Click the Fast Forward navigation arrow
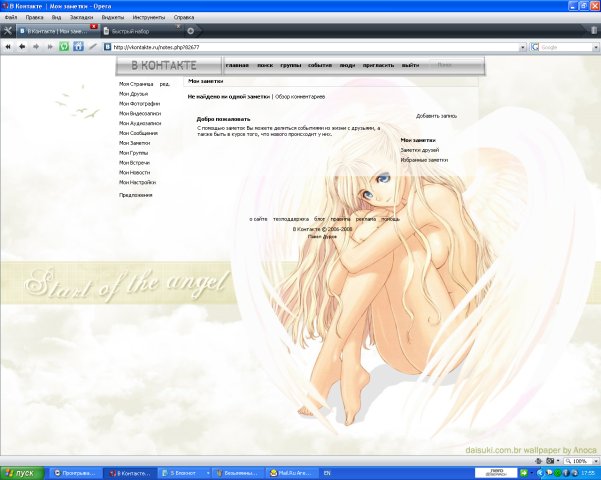This screenshot has height=480, width=601. pos(50,47)
